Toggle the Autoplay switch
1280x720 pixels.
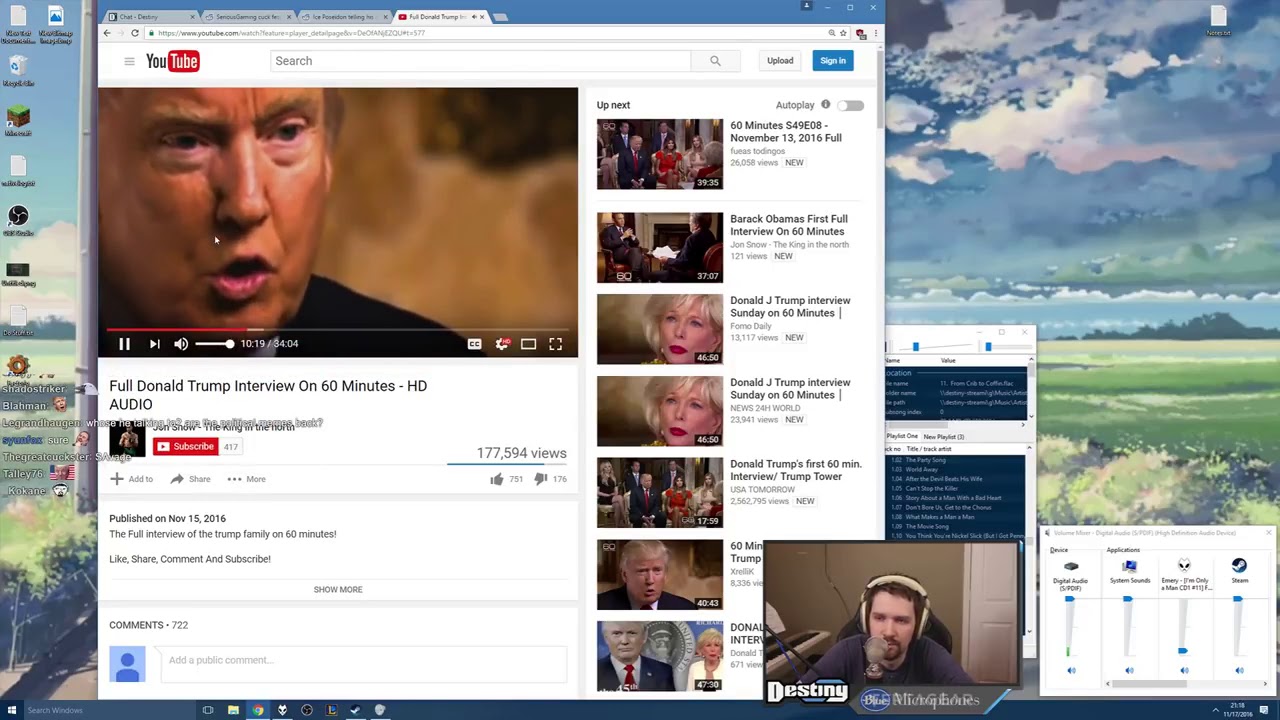[851, 105]
